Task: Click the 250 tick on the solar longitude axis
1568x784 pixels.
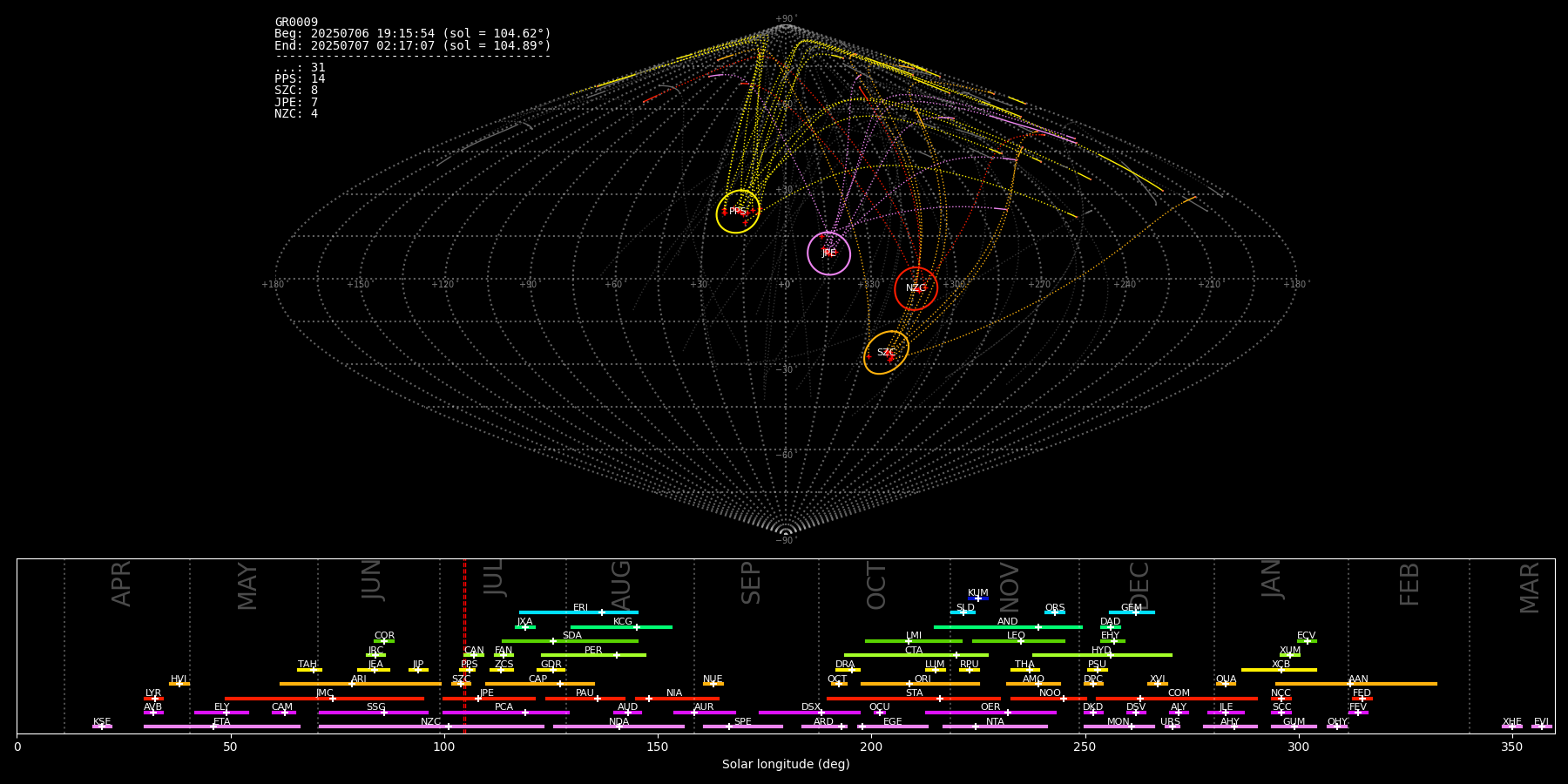Action: pos(1085,747)
